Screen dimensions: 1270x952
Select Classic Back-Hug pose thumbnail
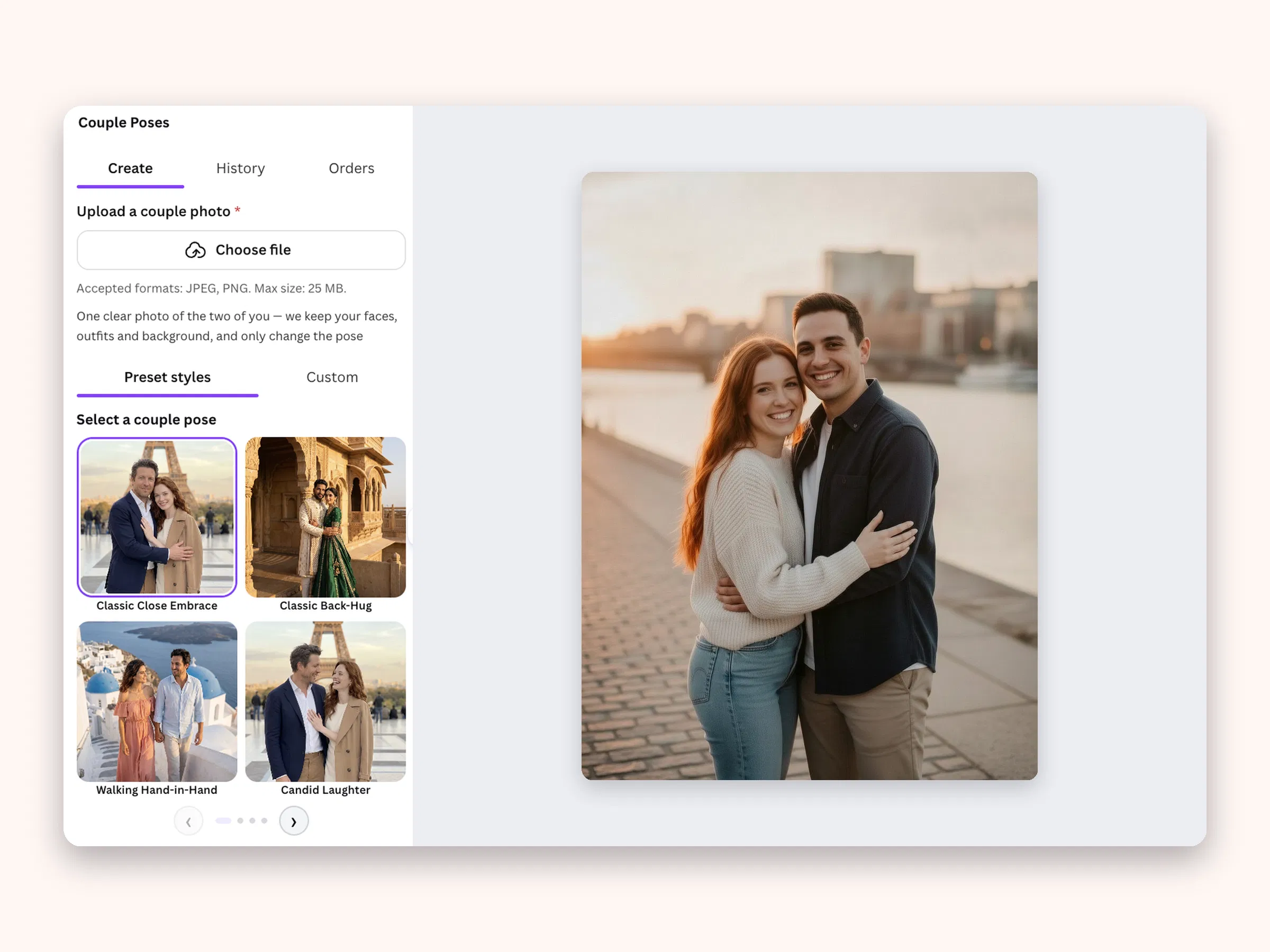[x=325, y=516]
